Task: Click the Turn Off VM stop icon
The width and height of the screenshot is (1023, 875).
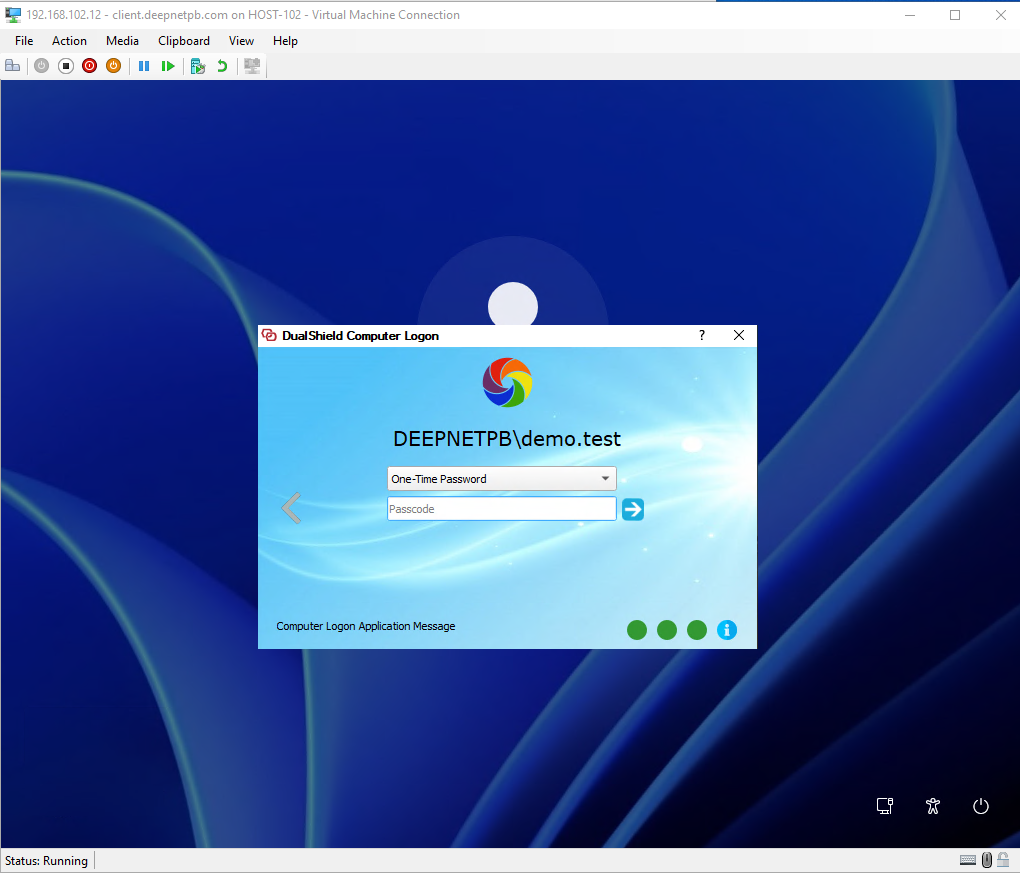Action: pos(66,66)
